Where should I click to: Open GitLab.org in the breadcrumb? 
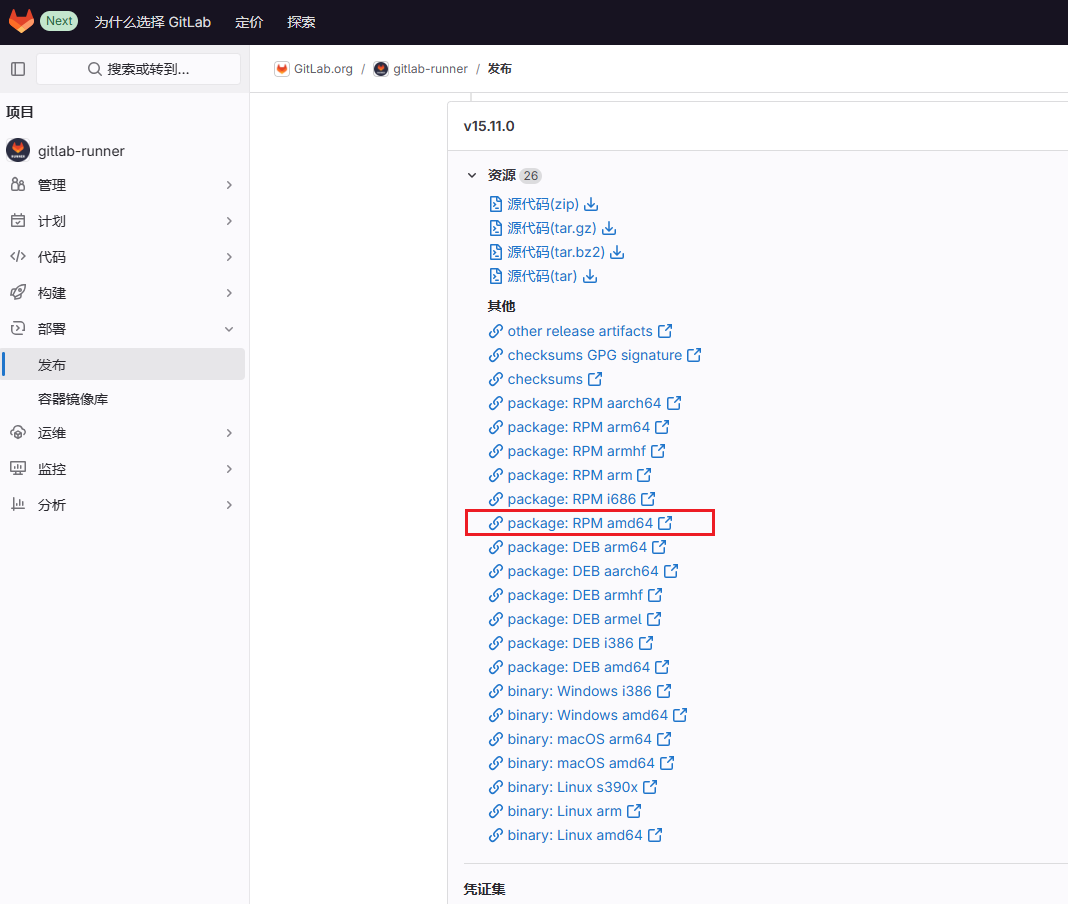tap(324, 69)
